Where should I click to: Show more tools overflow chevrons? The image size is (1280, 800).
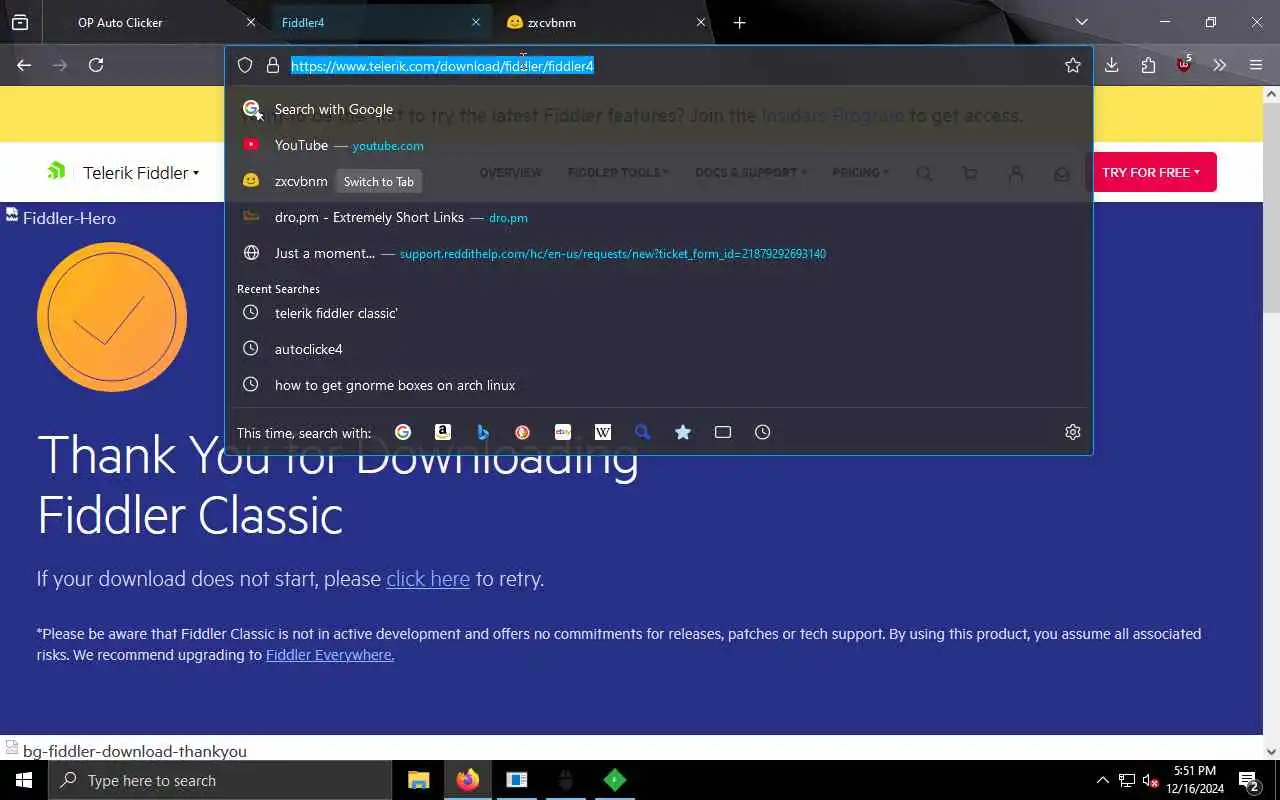click(x=1220, y=65)
